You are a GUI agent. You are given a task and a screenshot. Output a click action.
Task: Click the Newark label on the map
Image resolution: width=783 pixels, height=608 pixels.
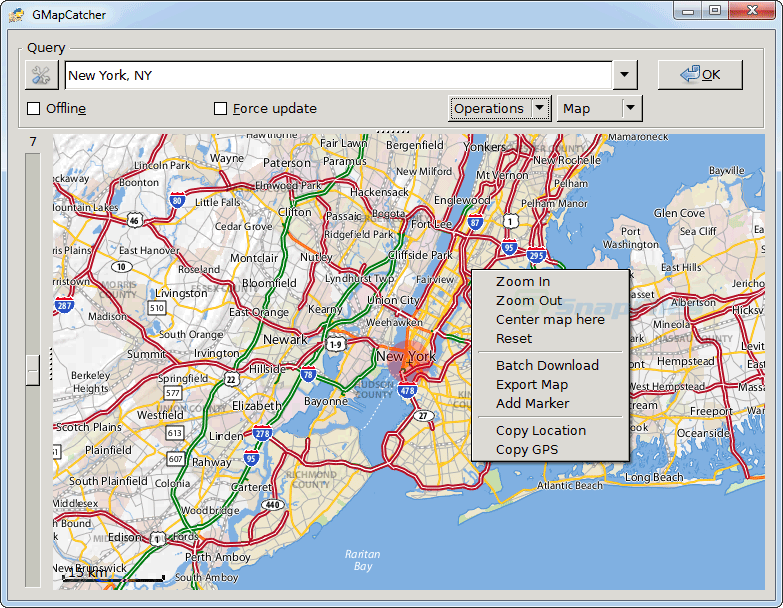(x=285, y=339)
